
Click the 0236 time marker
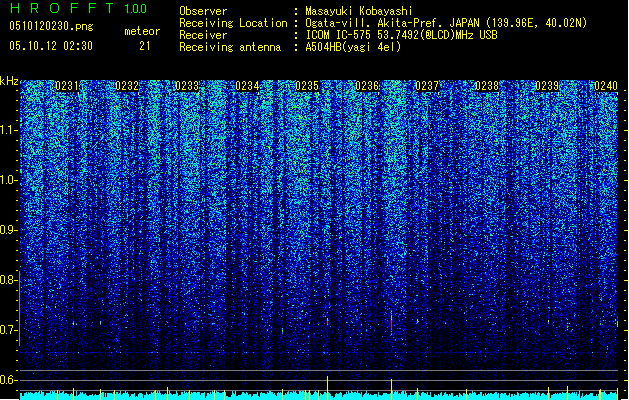pos(367,86)
